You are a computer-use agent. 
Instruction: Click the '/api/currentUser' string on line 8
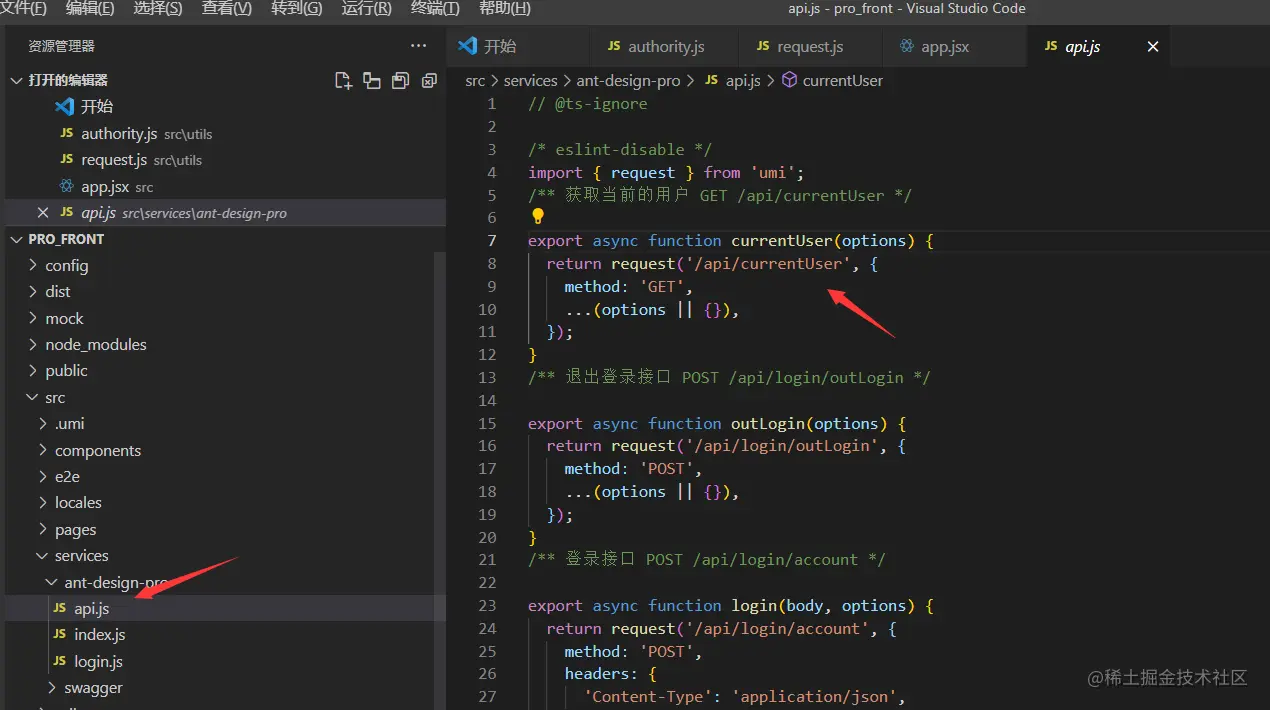coord(770,263)
